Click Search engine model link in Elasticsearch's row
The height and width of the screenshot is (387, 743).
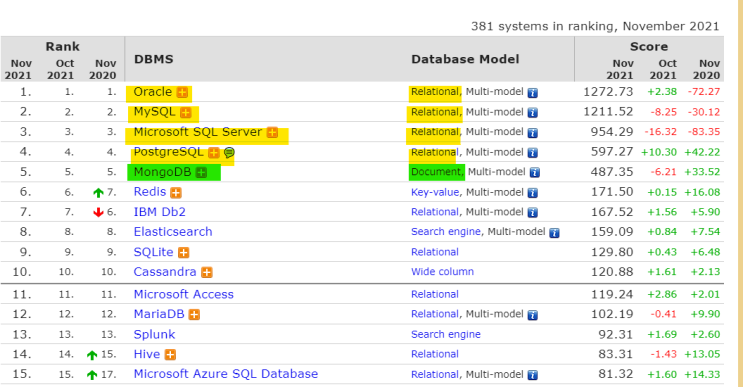446,232
